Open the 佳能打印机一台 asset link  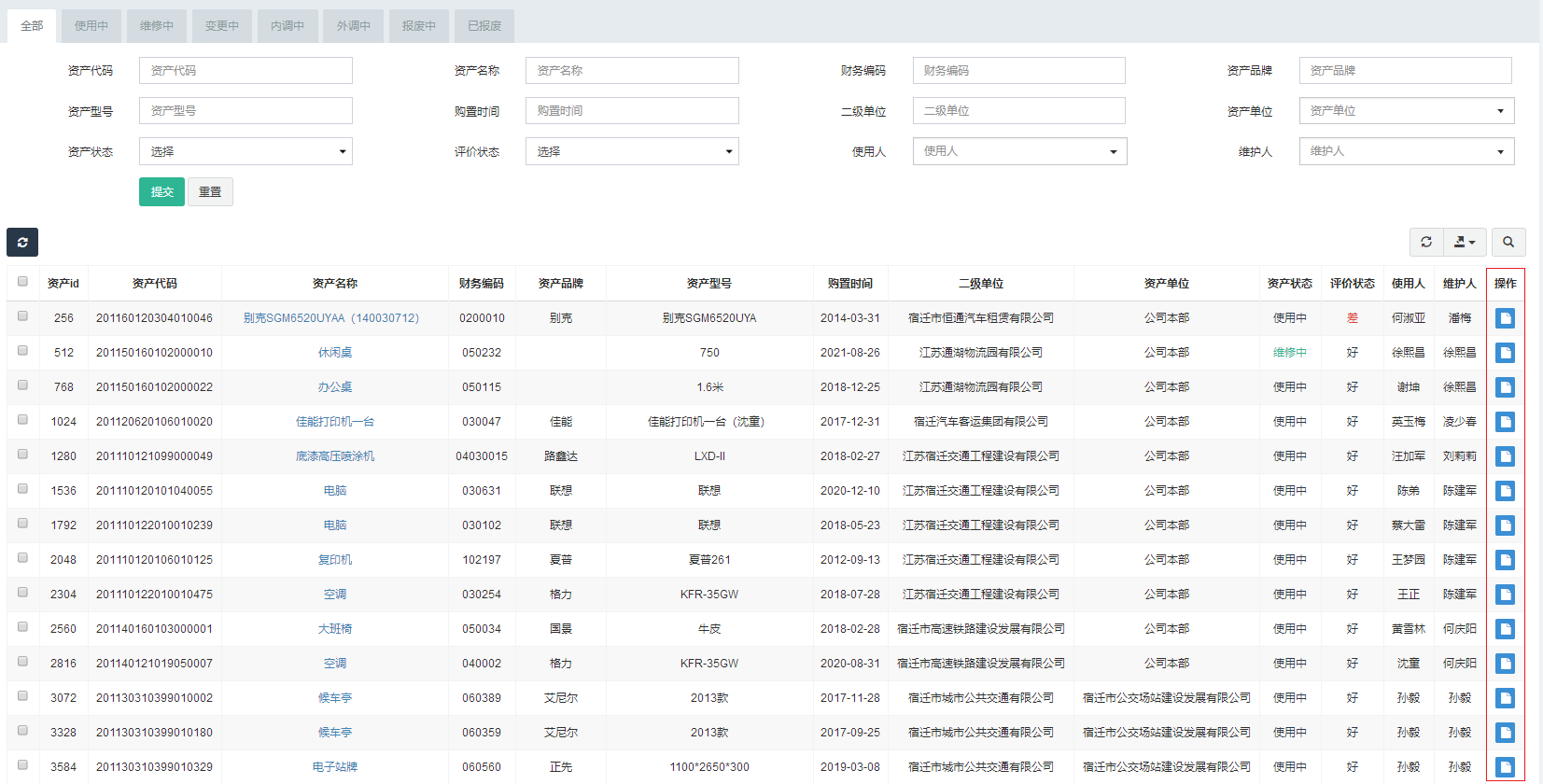(335, 422)
